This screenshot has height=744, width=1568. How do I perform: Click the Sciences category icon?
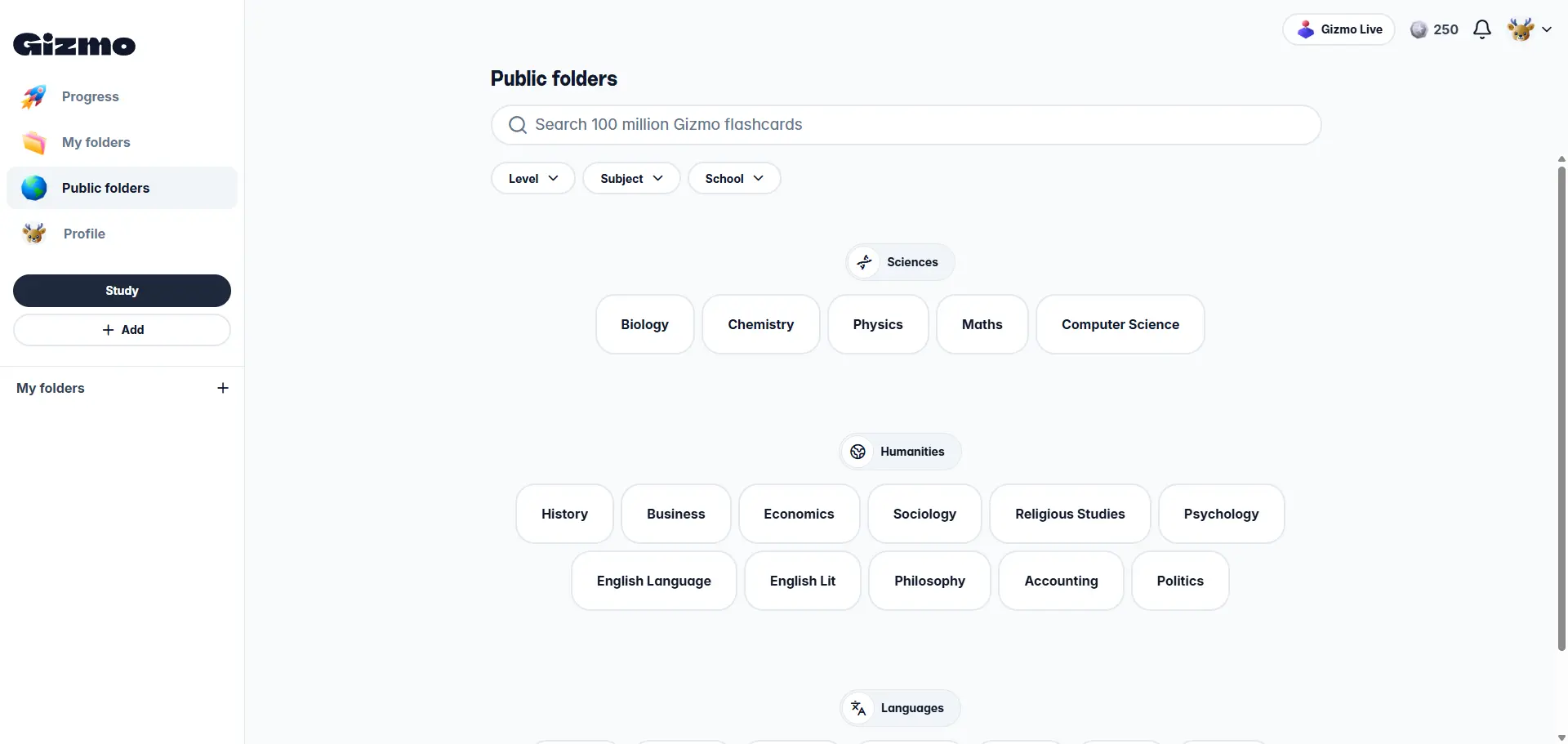(865, 262)
